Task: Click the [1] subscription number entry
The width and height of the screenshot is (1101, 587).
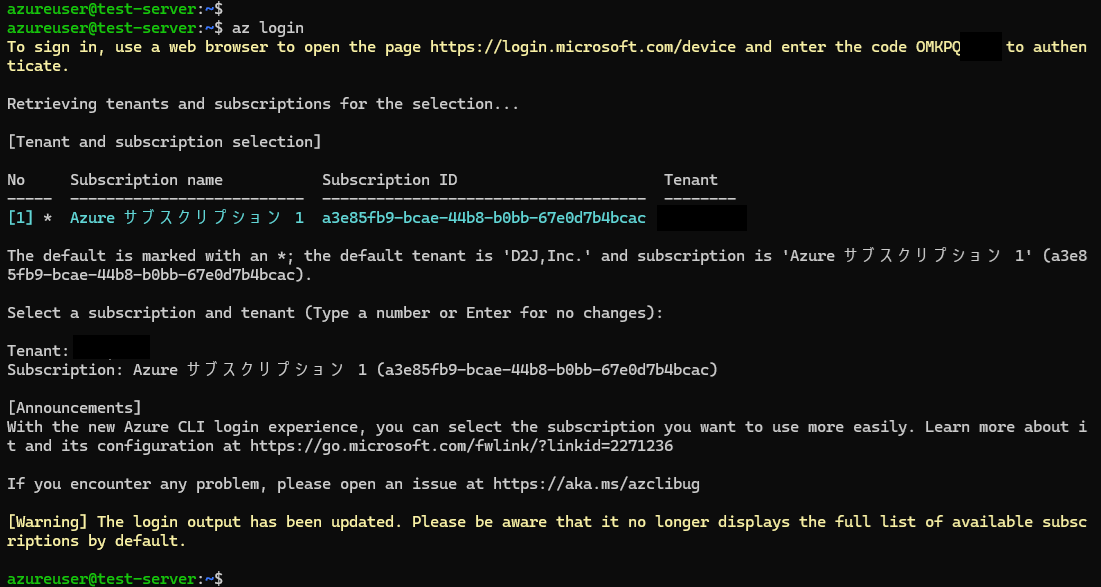Action: (20, 218)
